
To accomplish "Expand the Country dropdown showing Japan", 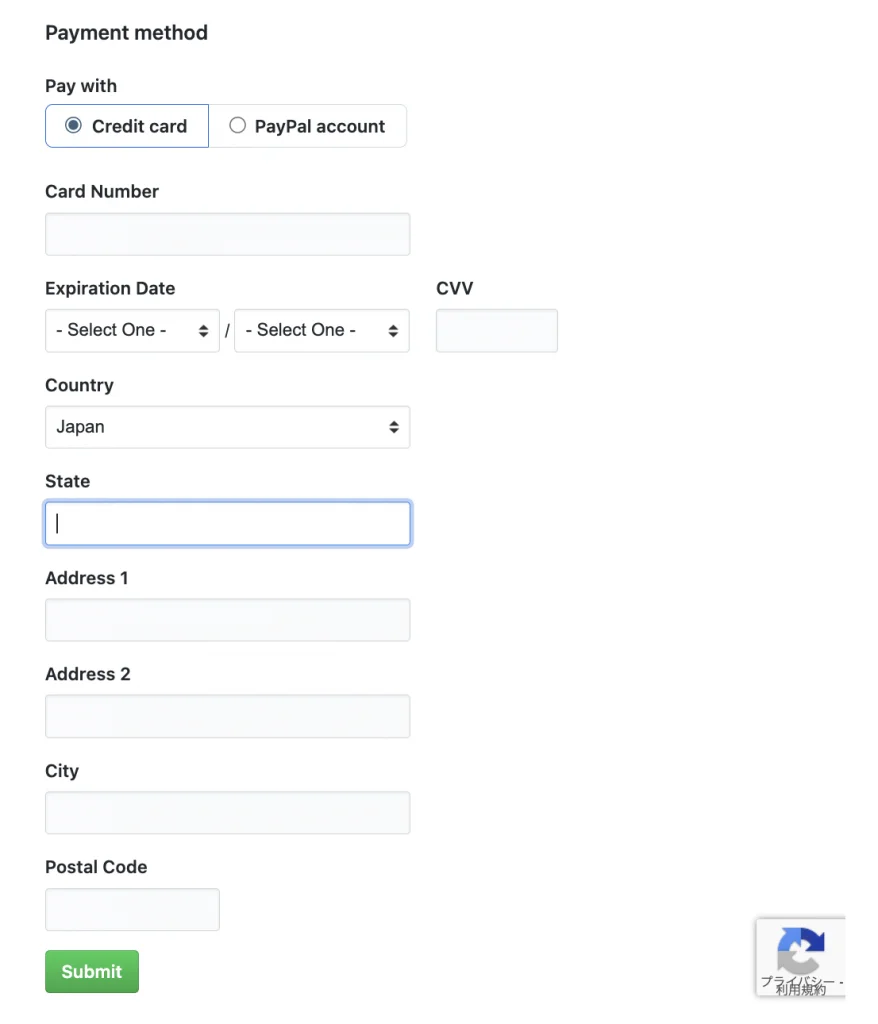I will (x=227, y=427).
